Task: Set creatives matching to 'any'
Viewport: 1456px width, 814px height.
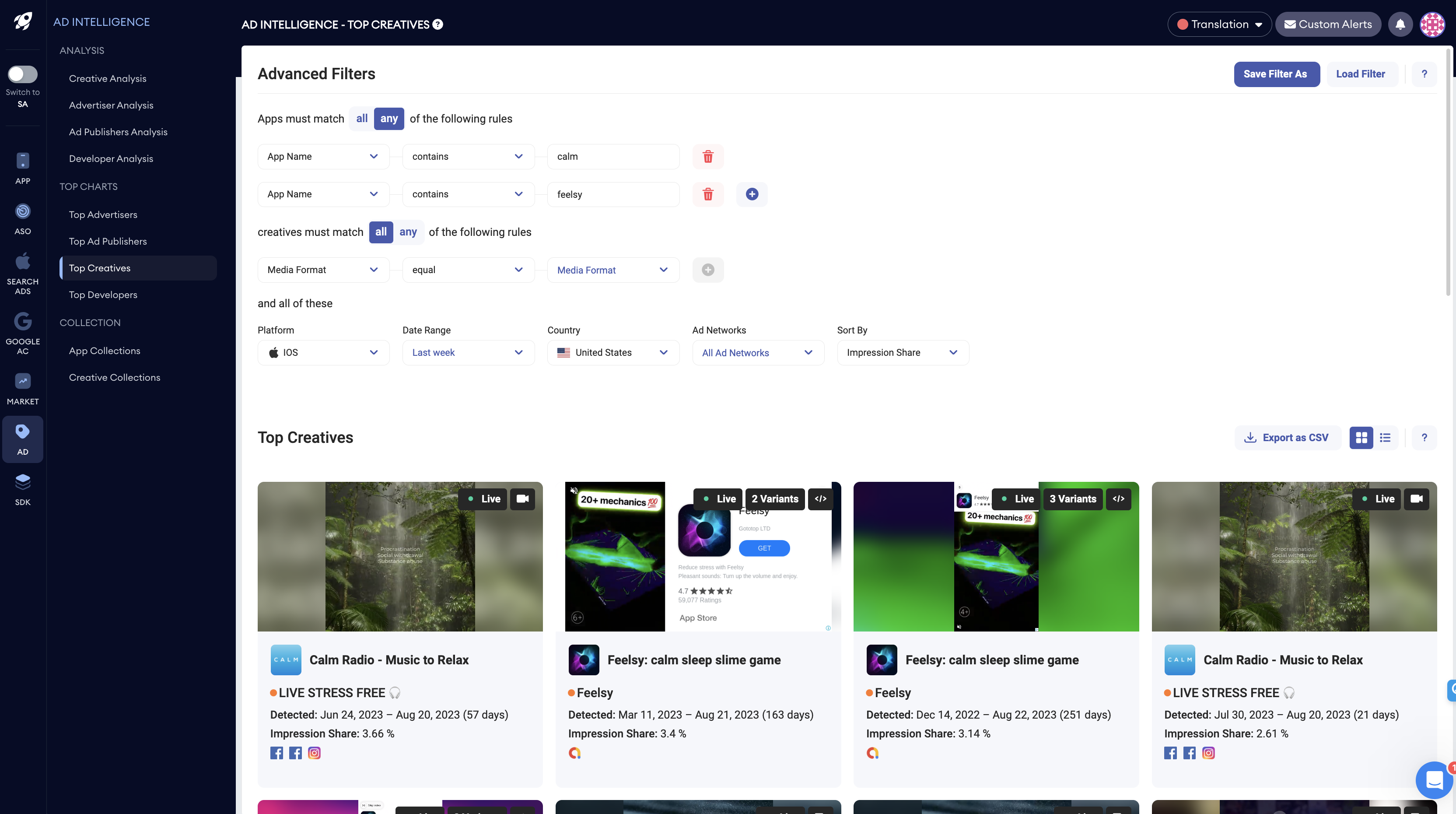Action: (407, 232)
